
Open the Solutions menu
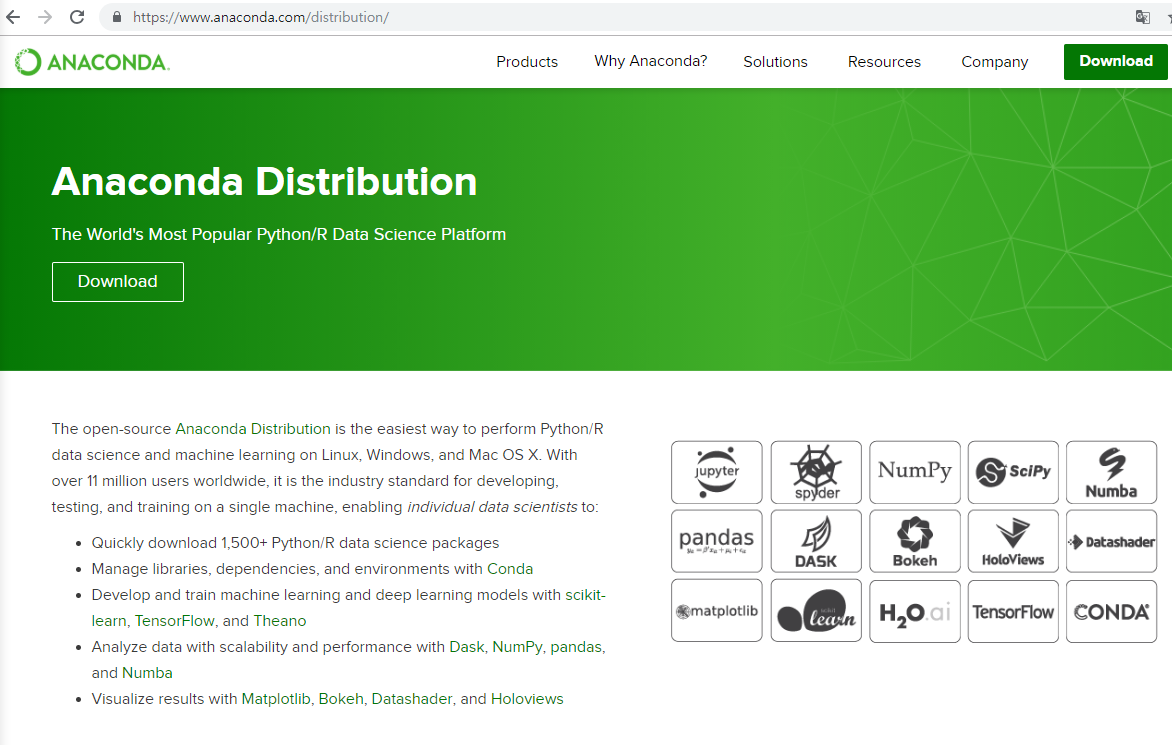point(775,62)
